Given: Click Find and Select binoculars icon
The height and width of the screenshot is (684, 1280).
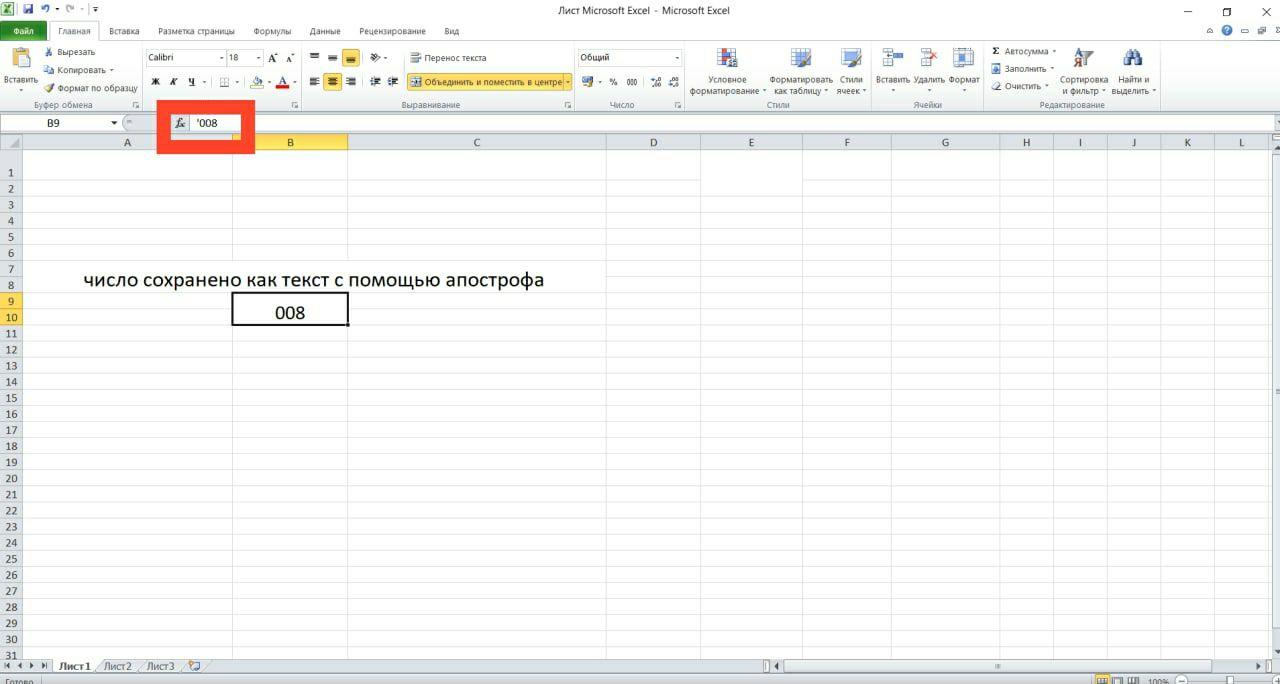Looking at the screenshot, I should pyautogui.click(x=1132, y=59).
